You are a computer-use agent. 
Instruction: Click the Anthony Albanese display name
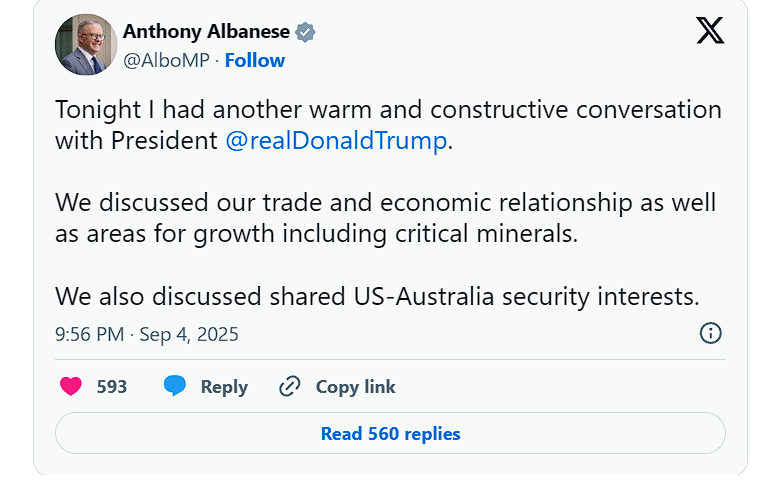click(x=205, y=32)
